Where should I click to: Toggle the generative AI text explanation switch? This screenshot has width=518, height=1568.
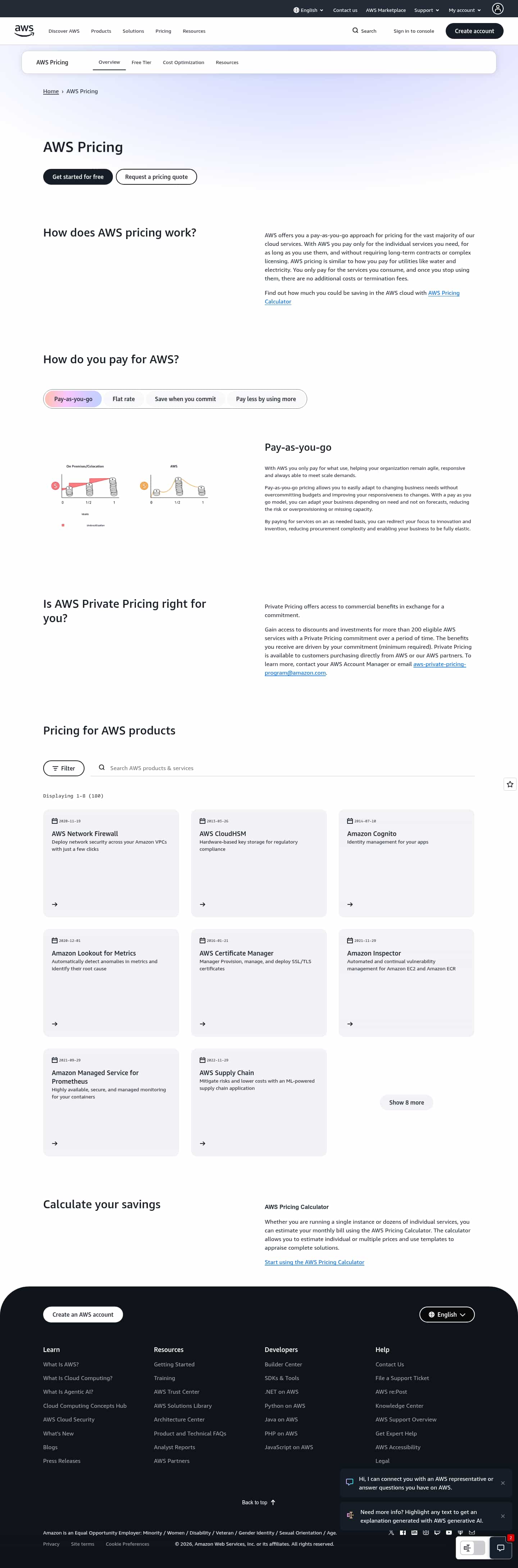(472, 1547)
